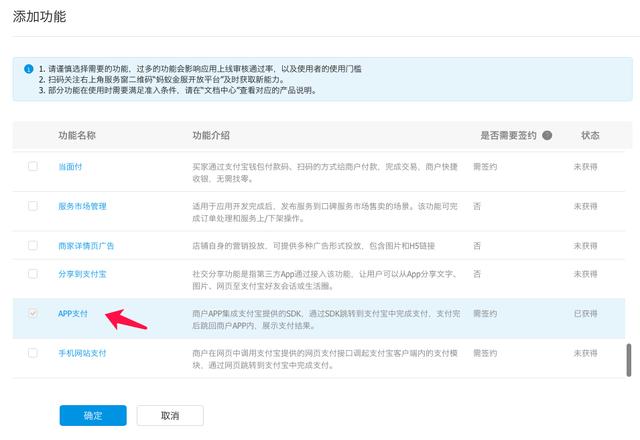The width and height of the screenshot is (640, 440).
Task: Click the 否 cell in 商家详情页广告 row
Action: point(477,246)
